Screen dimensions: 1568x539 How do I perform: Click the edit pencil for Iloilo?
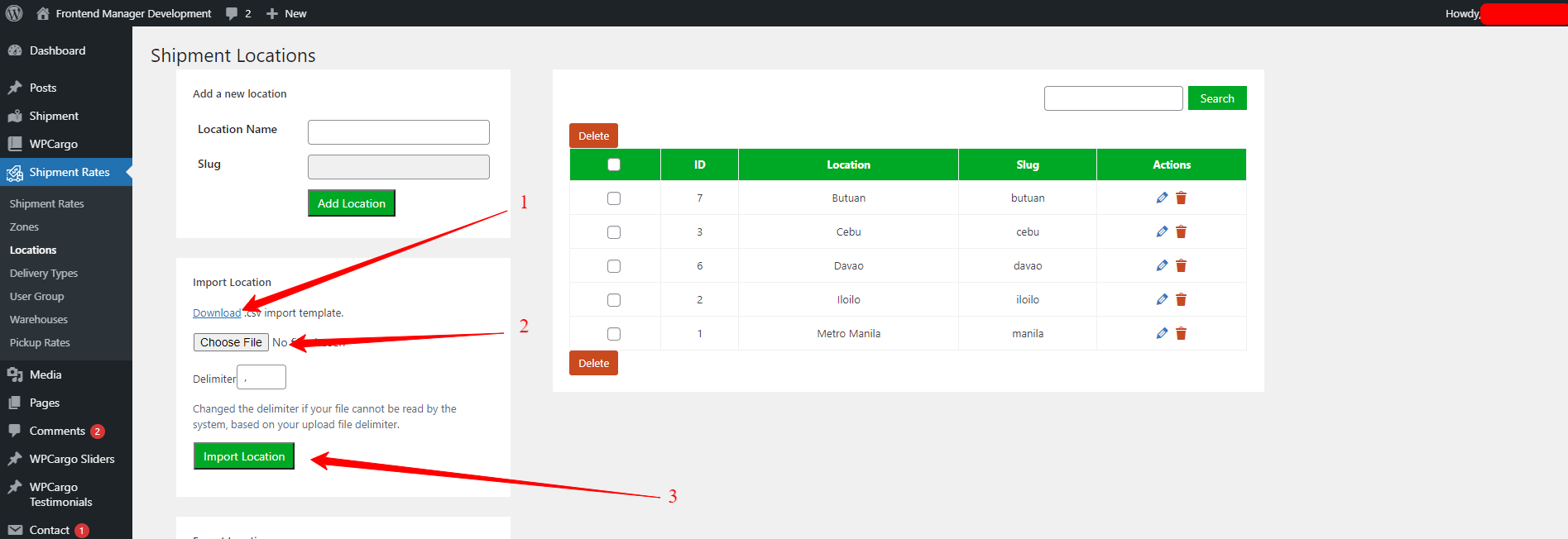click(x=1162, y=300)
